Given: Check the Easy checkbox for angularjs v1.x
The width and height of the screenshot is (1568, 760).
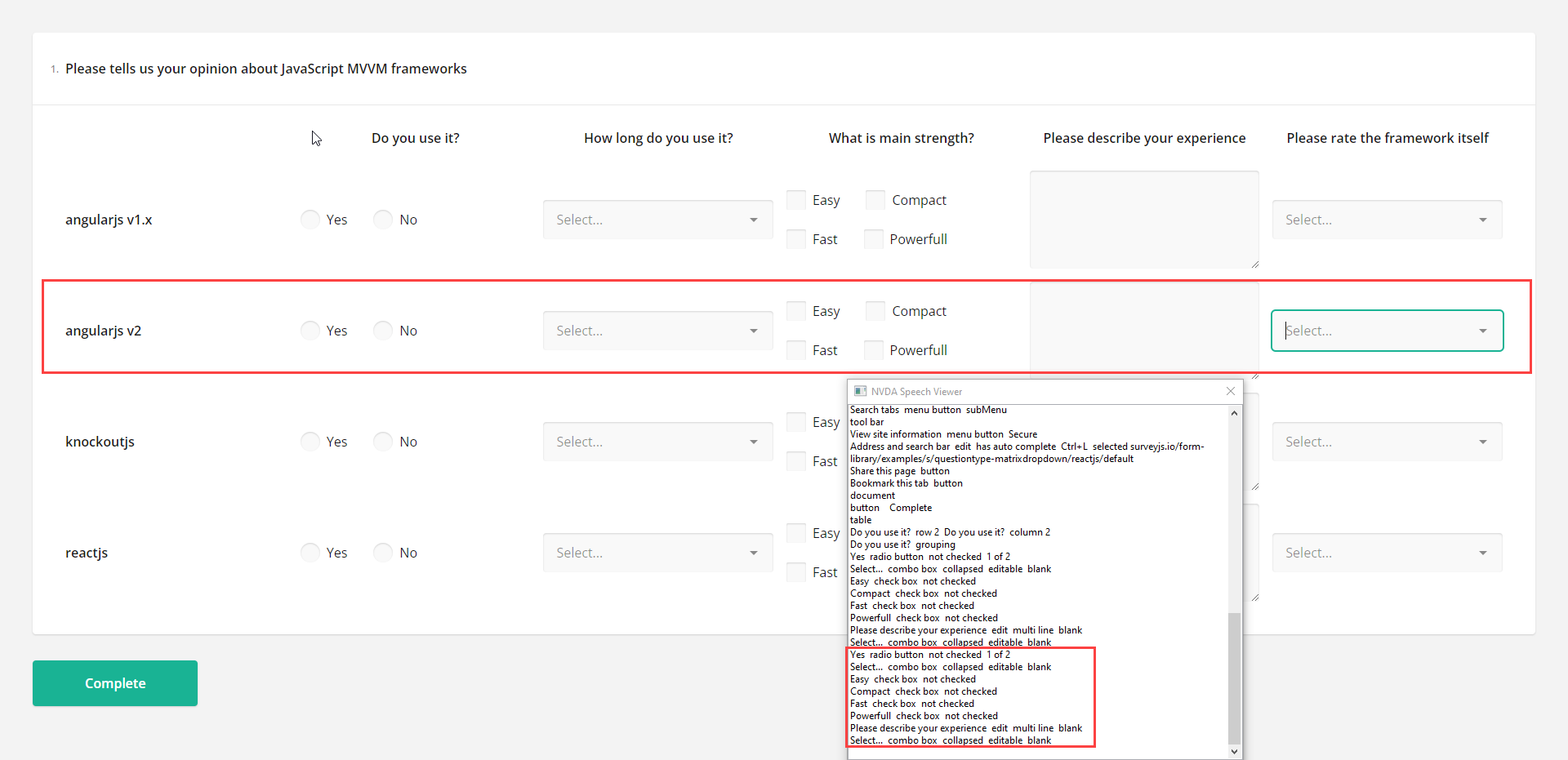Looking at the screenshot, I should coord(795,199).
